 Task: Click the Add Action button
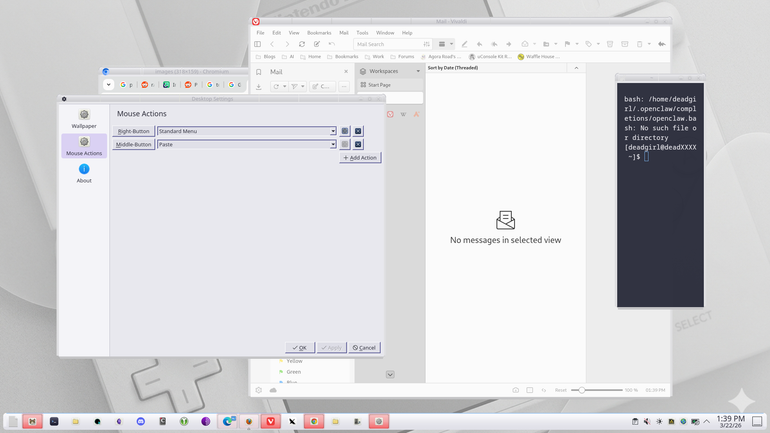pyautogui.click(x=360, y=158)
